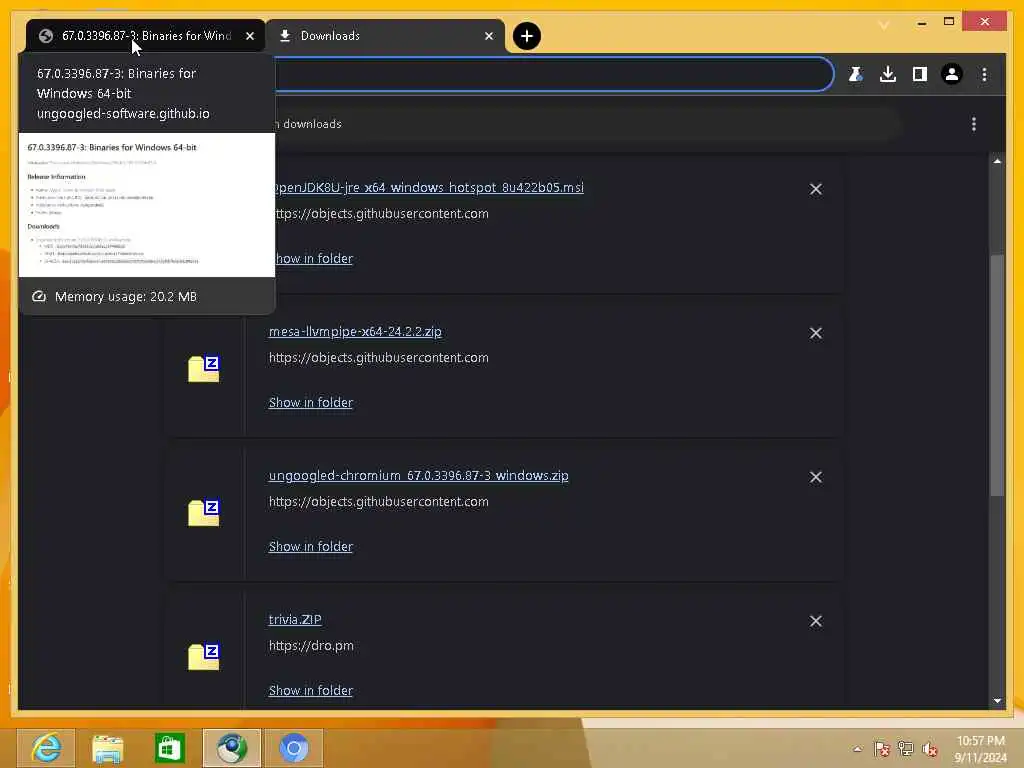Screen dimensions: 1024x768
Task: Open Internet Explorer from the taskbar
Action: point(46,748)
